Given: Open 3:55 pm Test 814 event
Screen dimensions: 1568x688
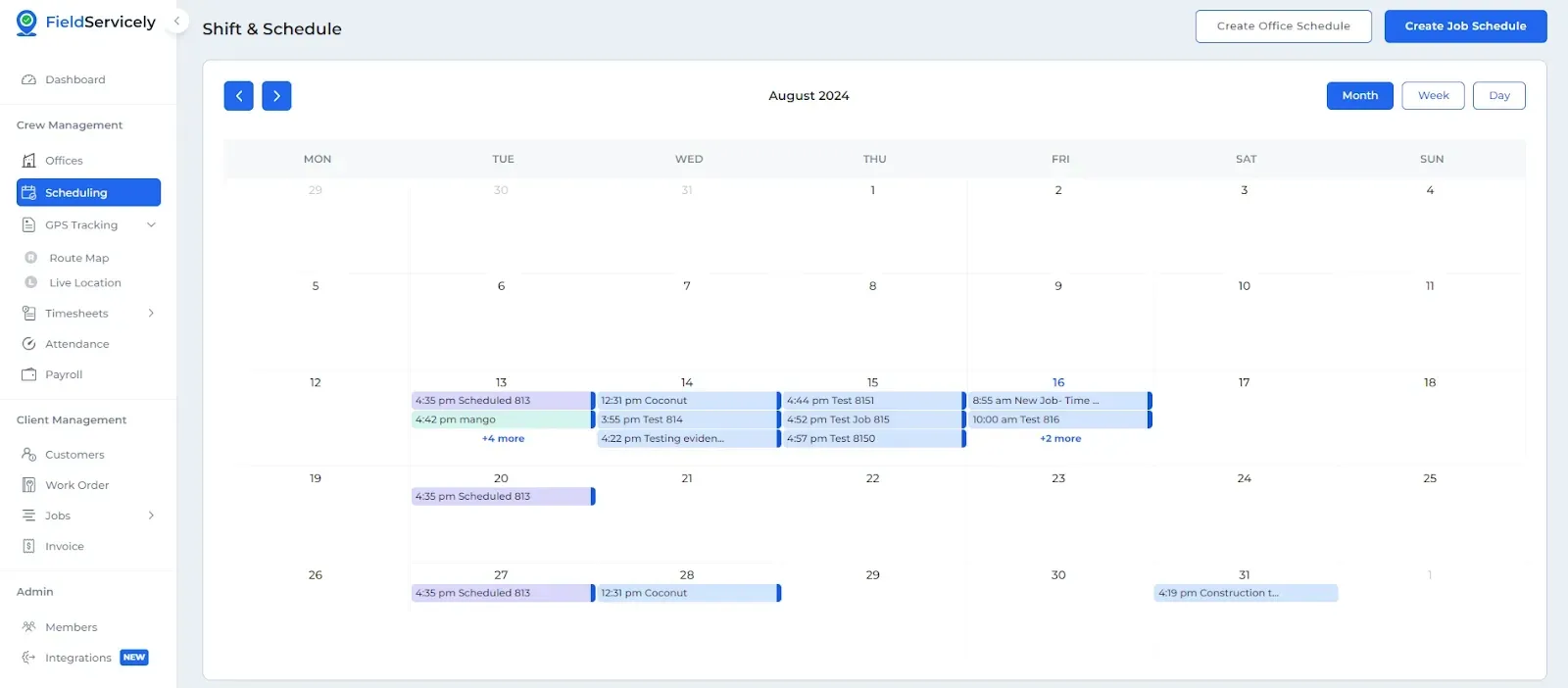Looking at the screenshot, I should pyautogui.click(x=689, y=419).
